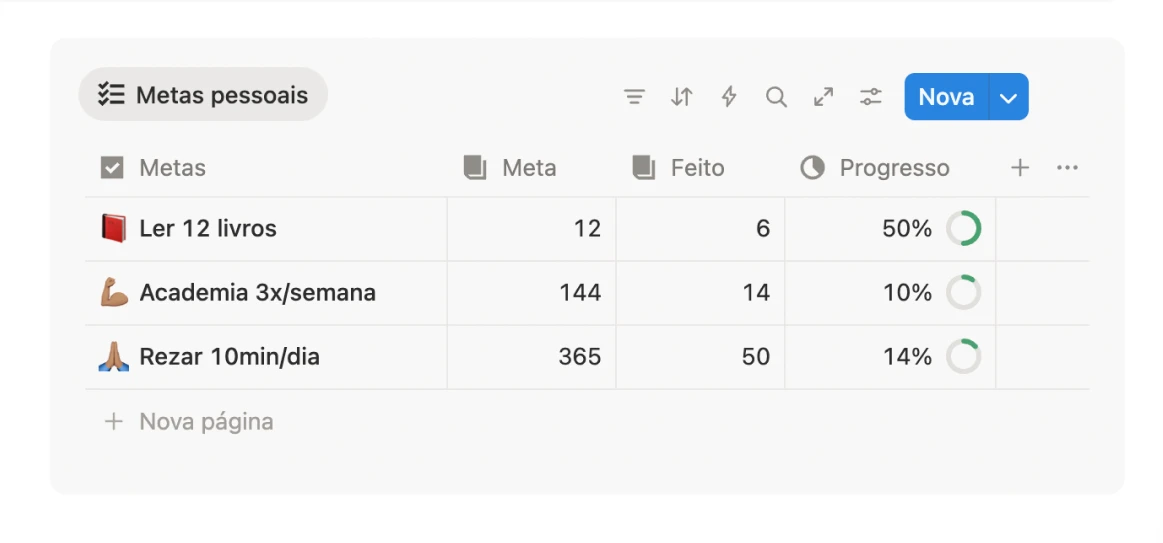Open the Feito column header
Viewport: 1163px width, 543px height.
point(696,168)
